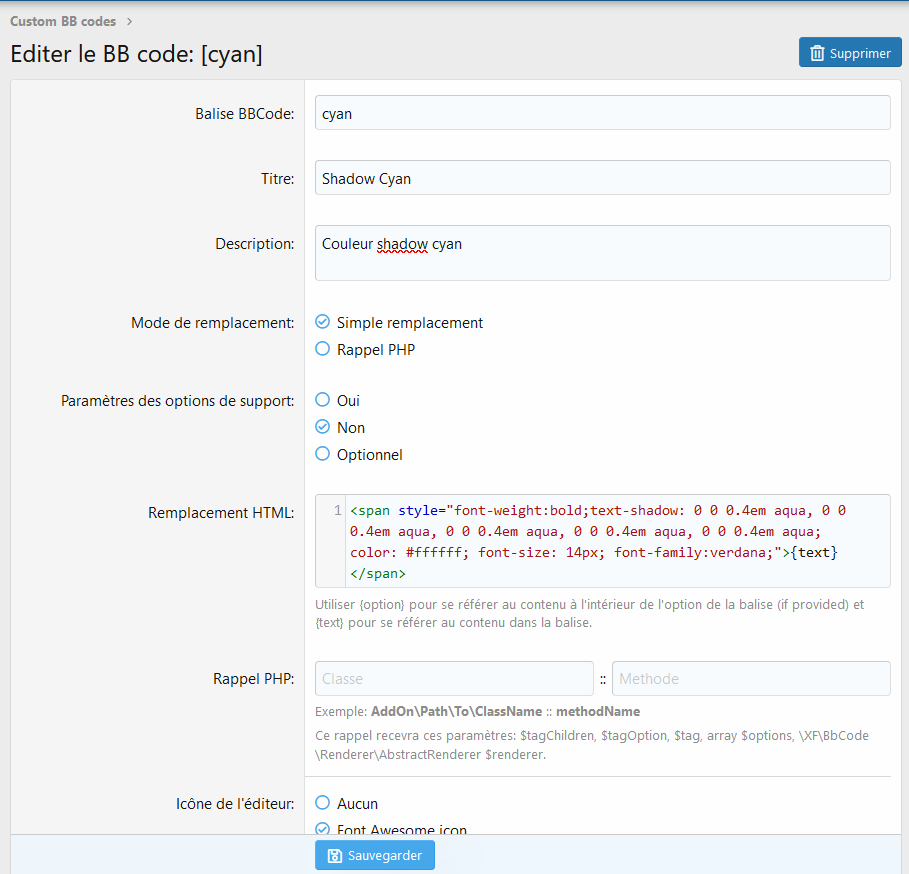Select Oui for support option parameters
Image resolution: width=909 pixels, height=874 pixels.
(322, 400)
